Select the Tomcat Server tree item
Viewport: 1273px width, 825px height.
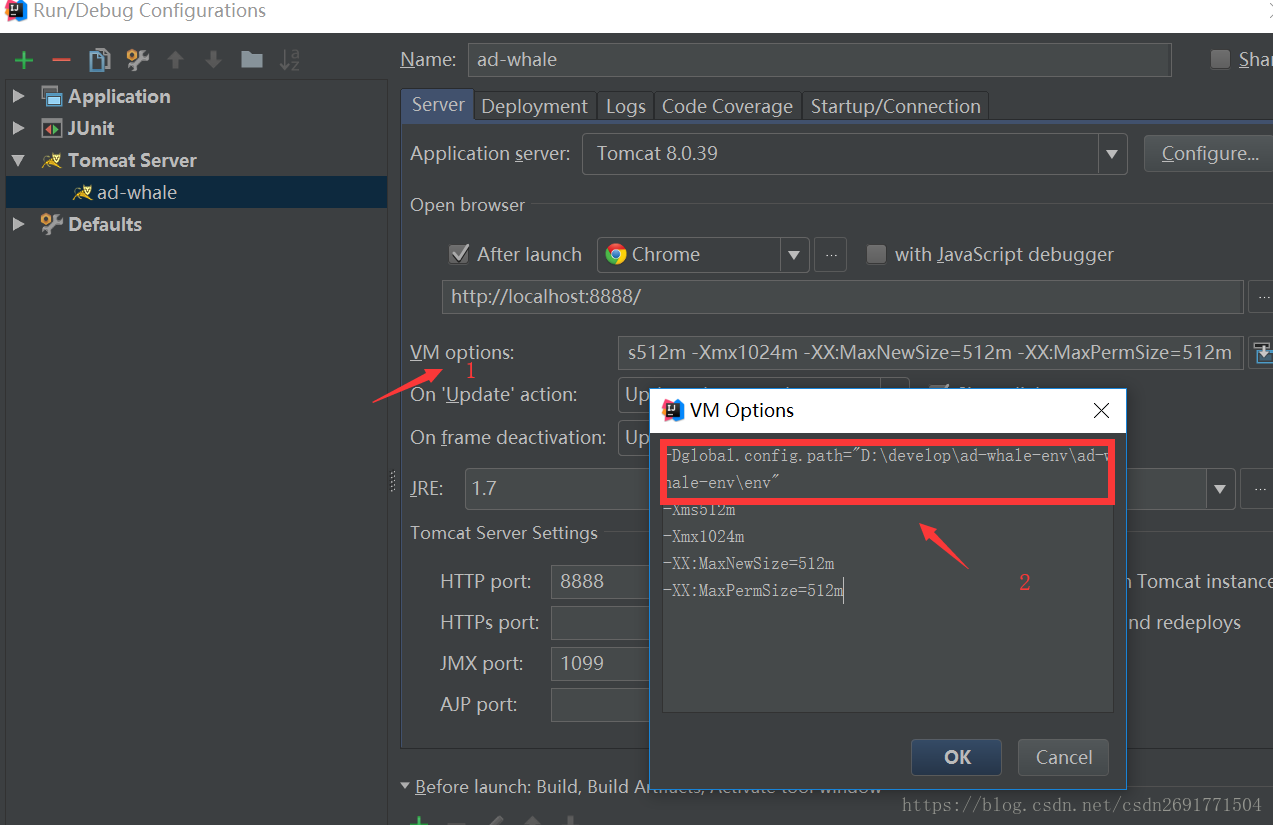pos(132,160)
